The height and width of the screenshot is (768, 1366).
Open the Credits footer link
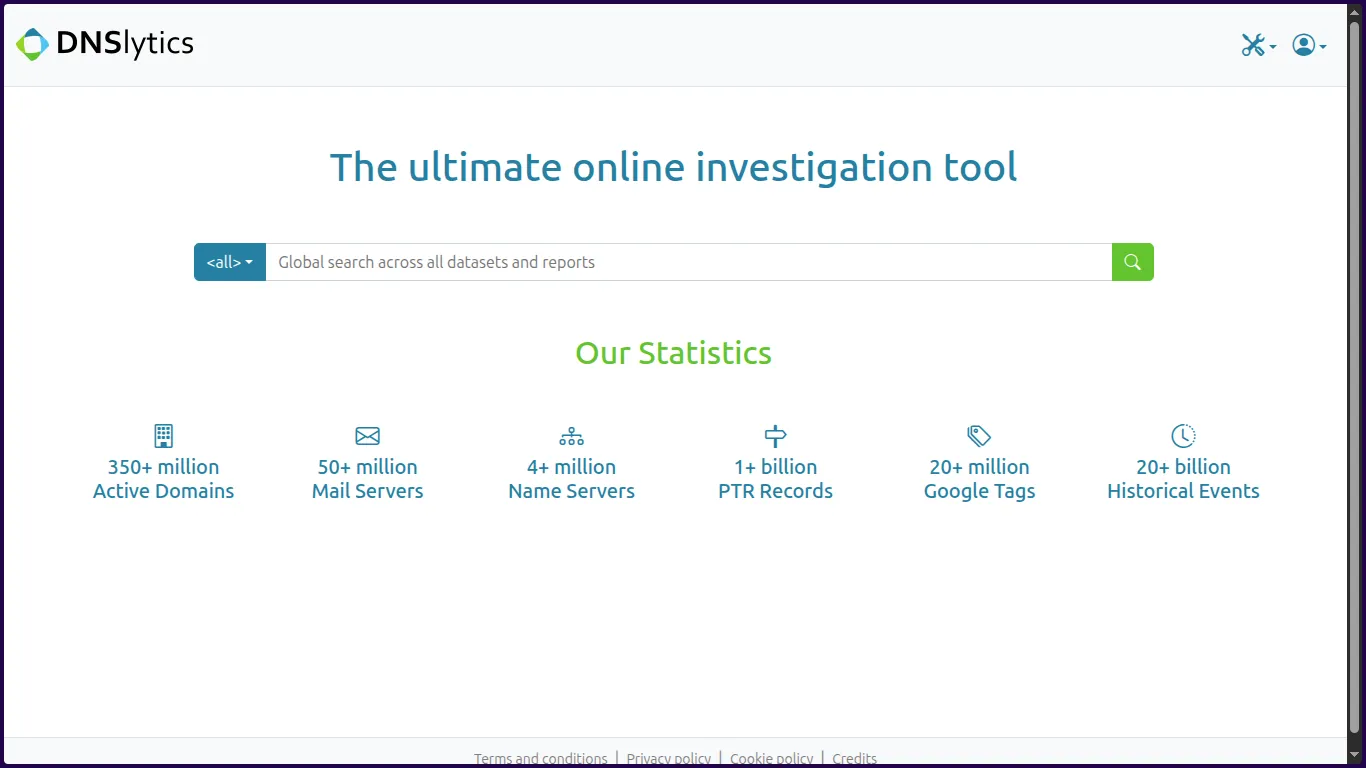pos(854,758)
